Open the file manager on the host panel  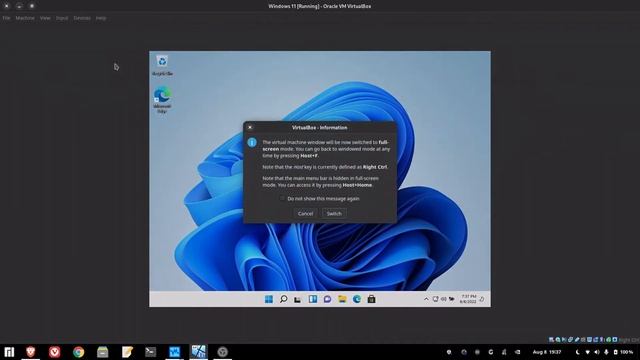[102, 352]
